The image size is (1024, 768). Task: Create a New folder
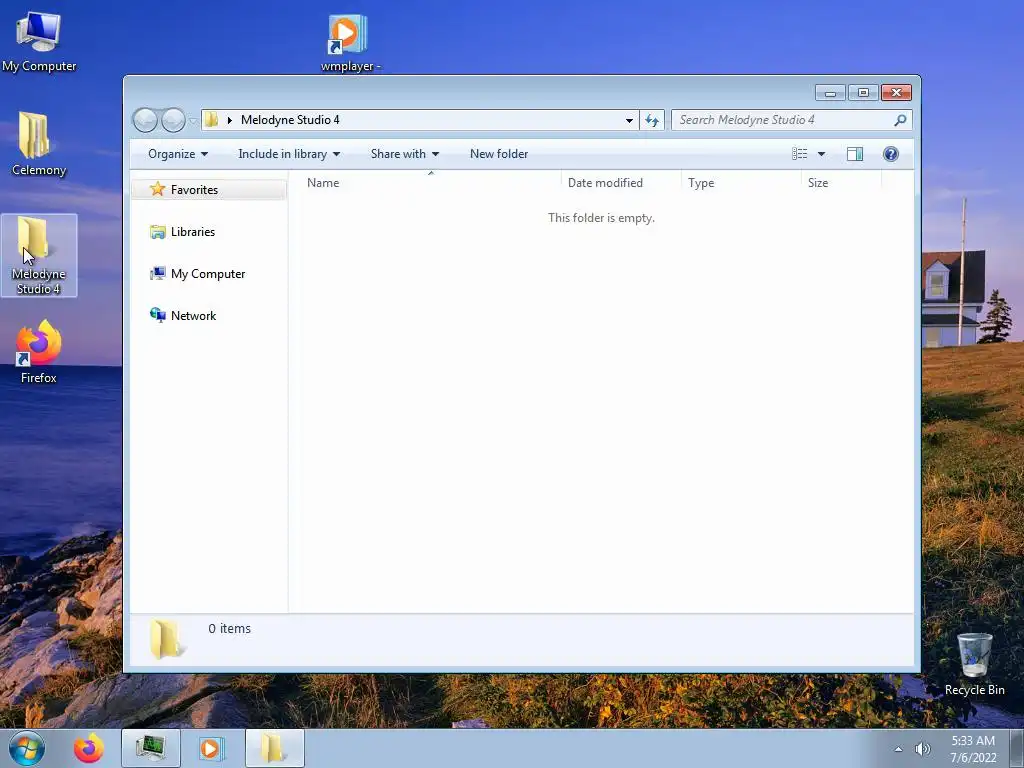pyautogui.click(x=499, y=154)
